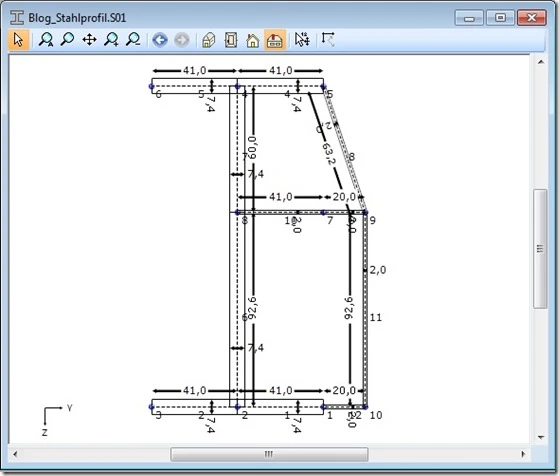The height and width of the screenshot is (476, 559).
Task: Click the horizontal scrollbar left arrow
Action: pyautogui.click(x=15, y=454)
